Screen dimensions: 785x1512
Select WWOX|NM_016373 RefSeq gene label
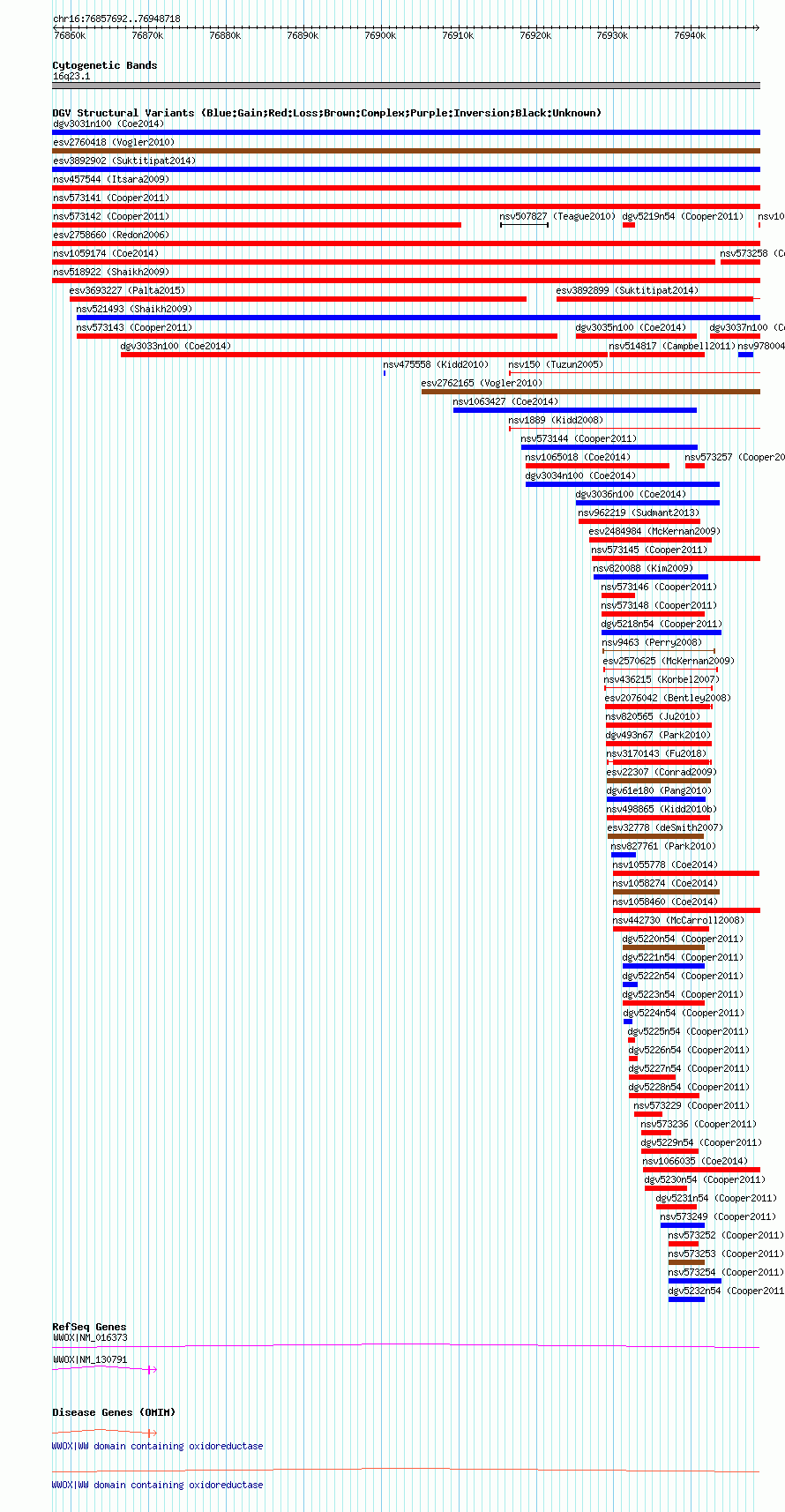pyautogui.click(x=90, y=1337)
